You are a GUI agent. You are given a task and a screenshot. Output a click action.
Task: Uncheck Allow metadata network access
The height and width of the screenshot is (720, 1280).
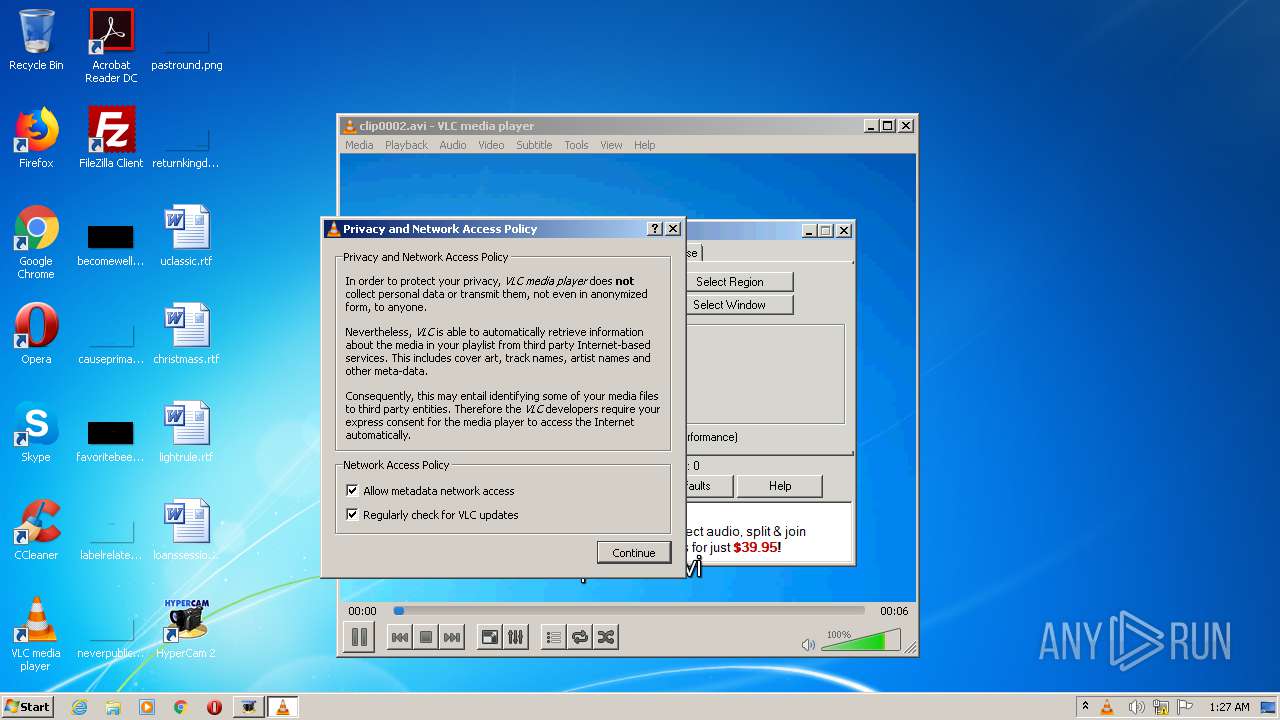click(x=352, y=491)
